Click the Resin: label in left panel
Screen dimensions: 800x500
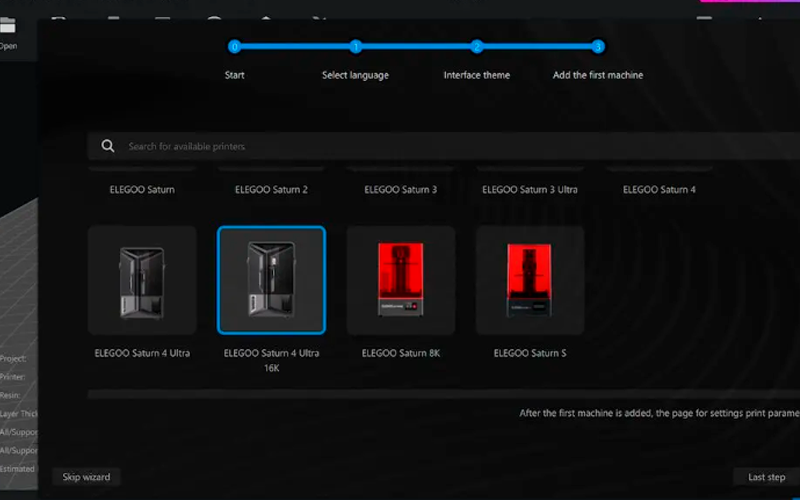10,395
